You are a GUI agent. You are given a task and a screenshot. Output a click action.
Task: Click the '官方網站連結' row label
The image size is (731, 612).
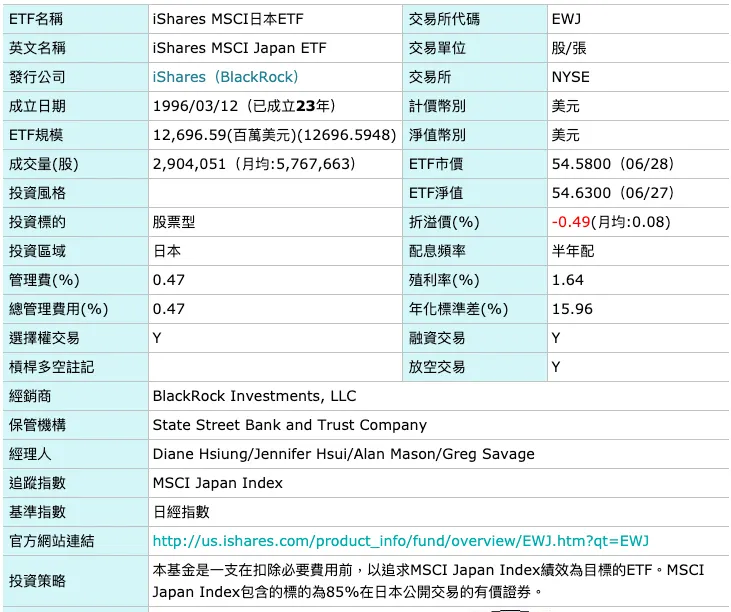(x=51, y=541)
